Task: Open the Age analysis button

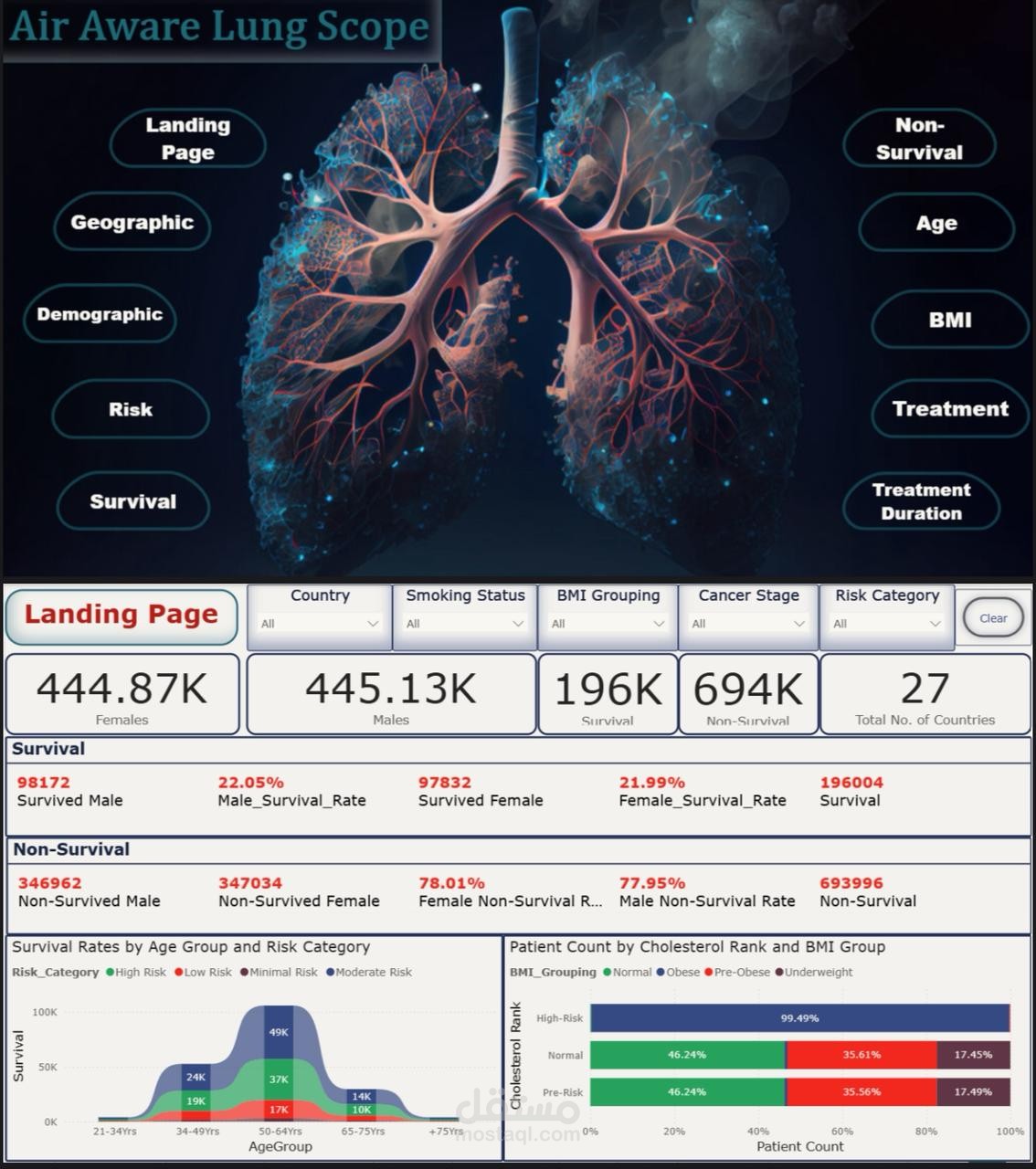Action: tap(936, 223)
